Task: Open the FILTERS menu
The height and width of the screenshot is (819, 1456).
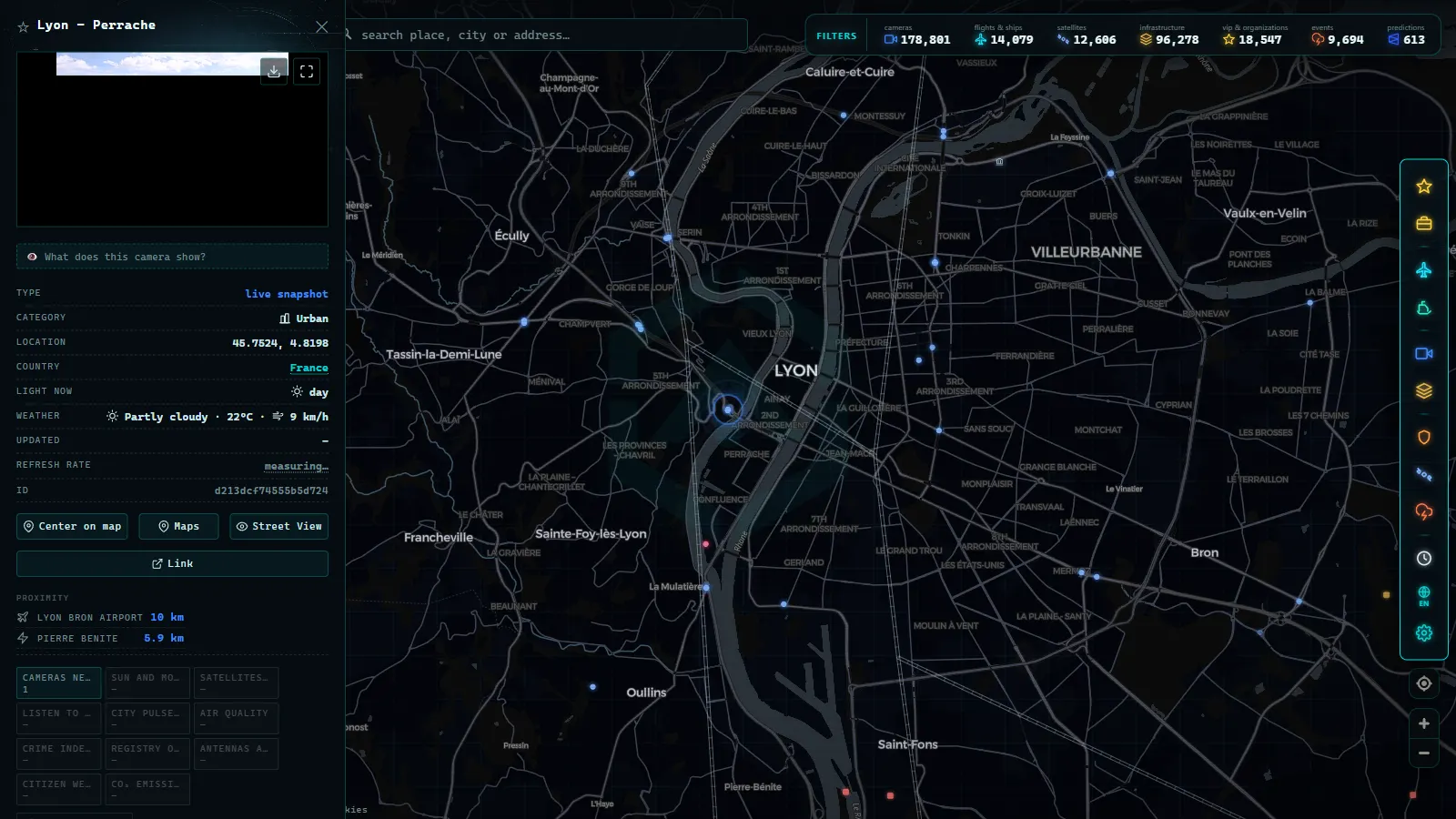Action: (836, 35)
